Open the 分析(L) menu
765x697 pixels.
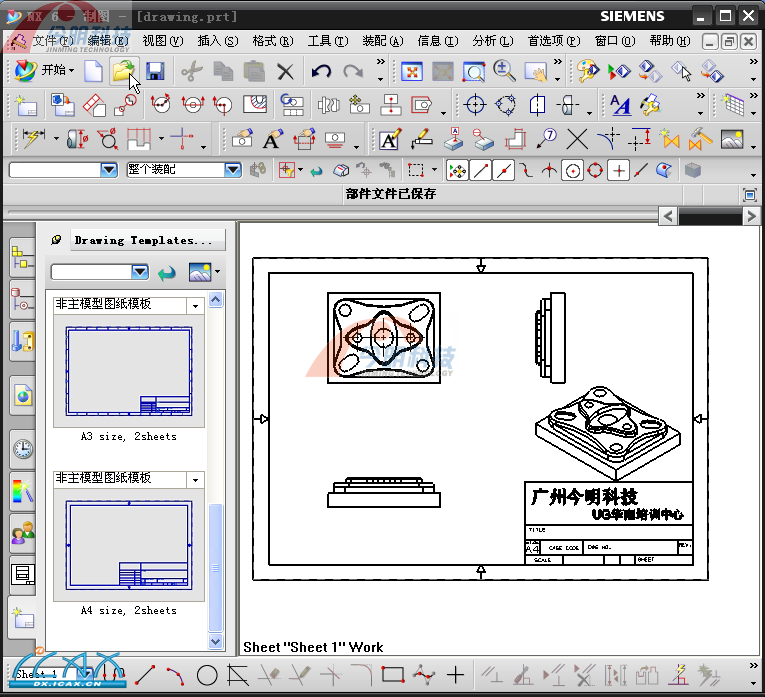pos(492,41)
